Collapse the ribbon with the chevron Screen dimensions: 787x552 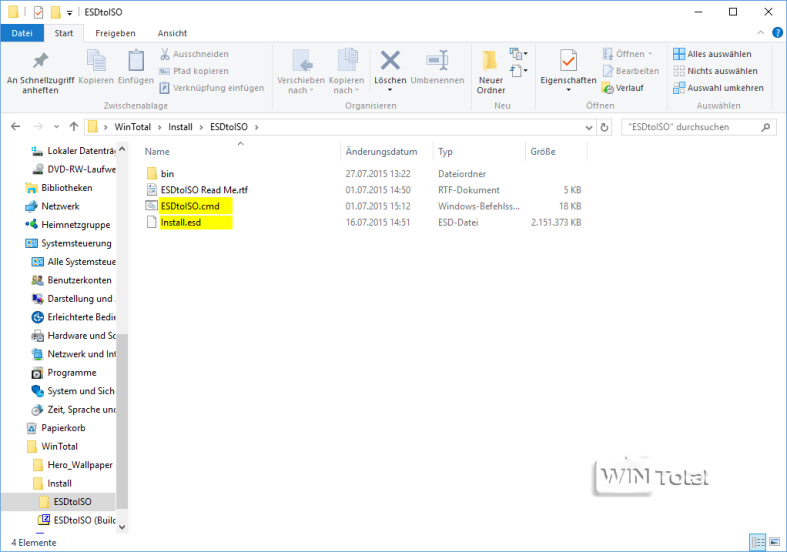pos(760,33)
